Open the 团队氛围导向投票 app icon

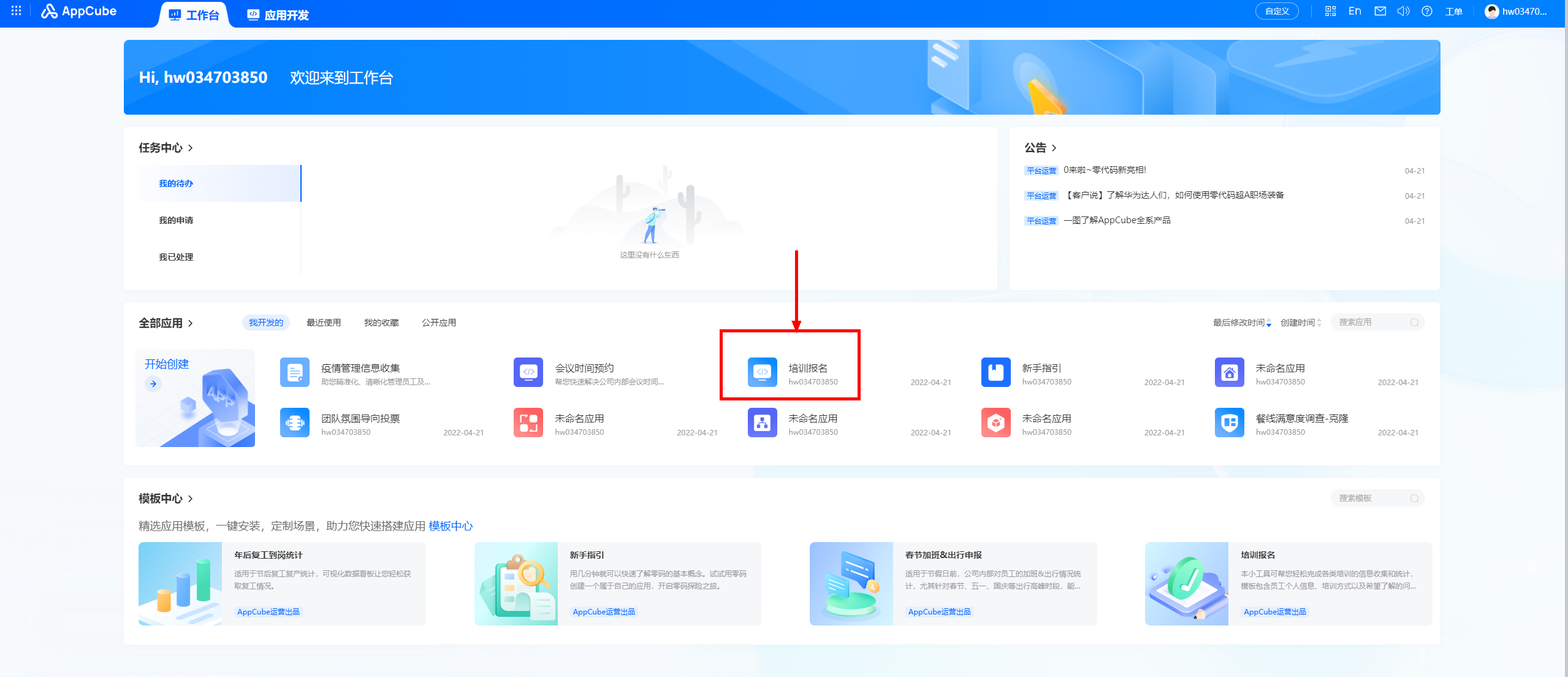(295, 423)
